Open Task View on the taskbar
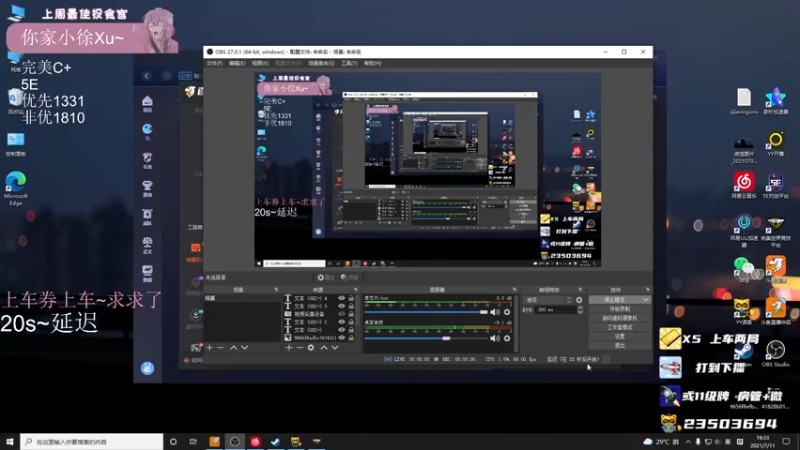800x450 pixels. pyautogui.click(x=193, y=441)
